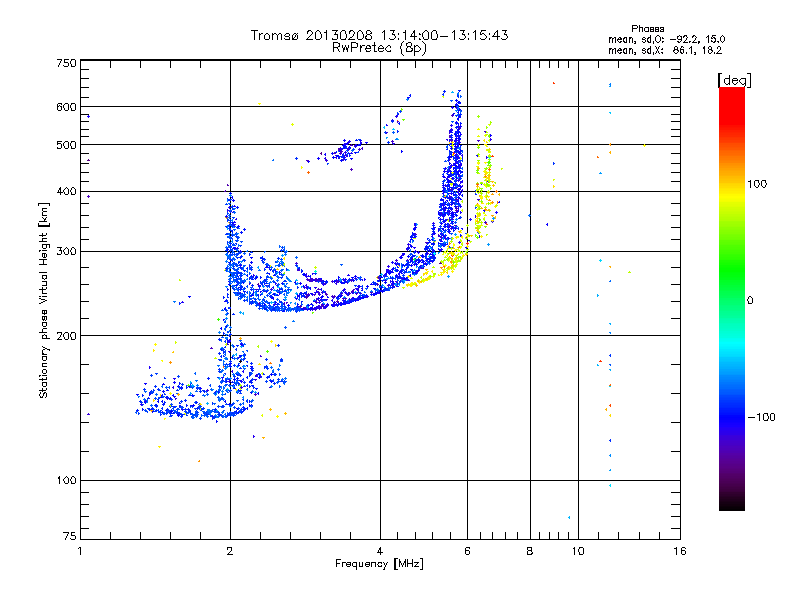The image size is (800, 600).
Task: Click the y-axis tick label '400'
Action: pos(67,192)
